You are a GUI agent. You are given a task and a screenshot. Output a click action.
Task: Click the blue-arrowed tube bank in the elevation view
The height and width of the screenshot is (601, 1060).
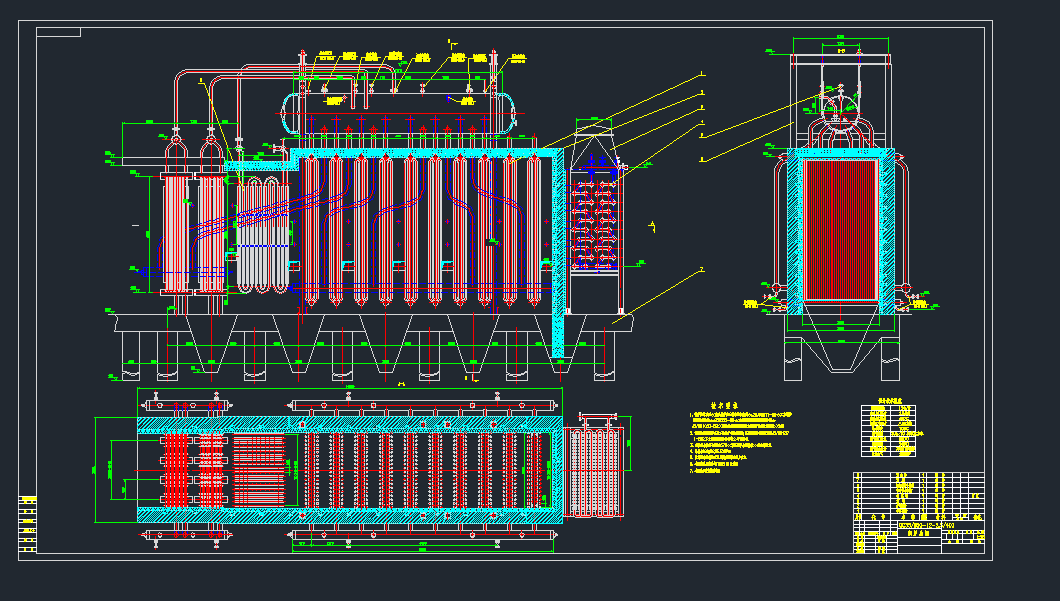point(598,220)
